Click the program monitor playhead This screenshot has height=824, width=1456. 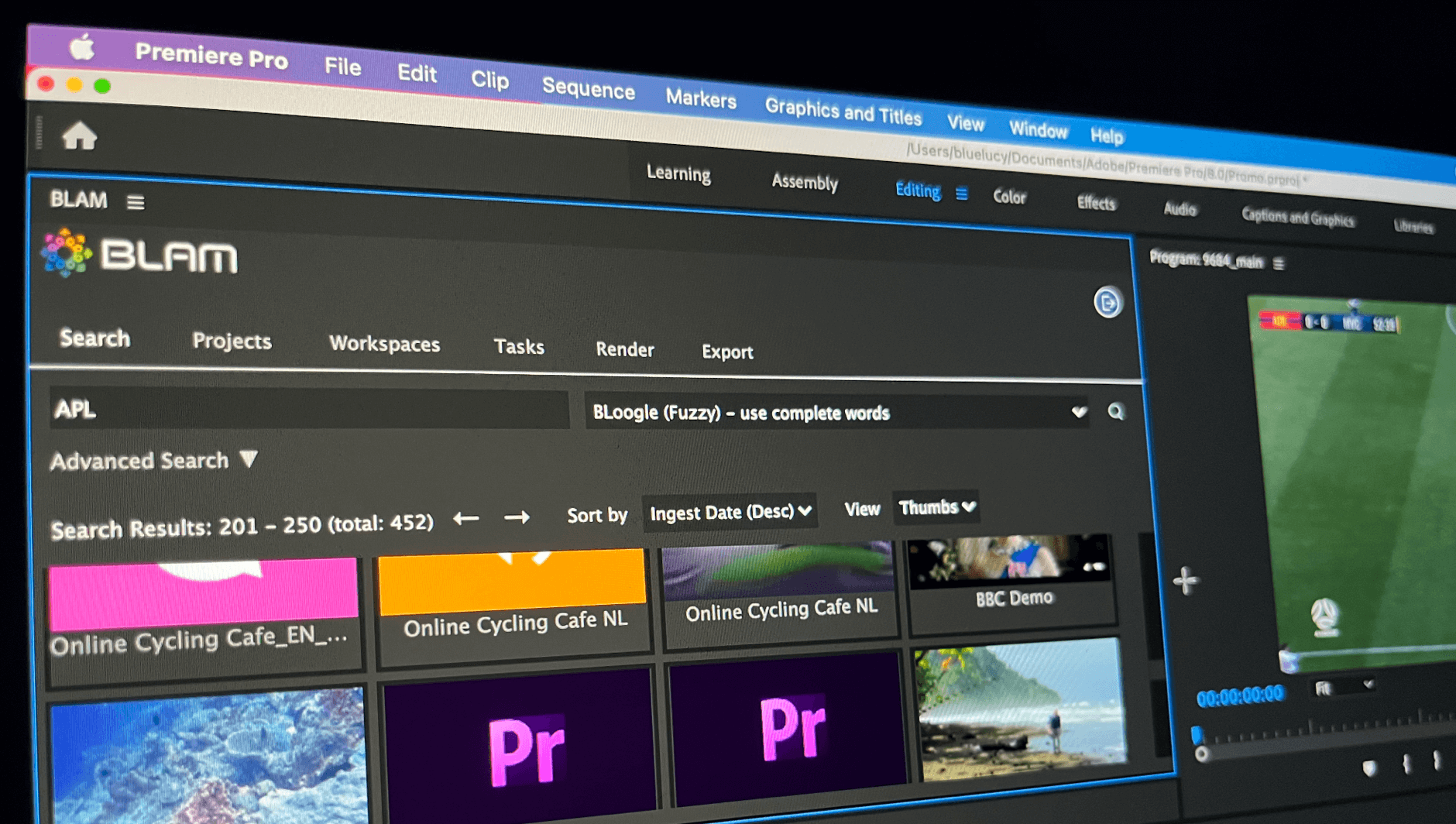(x=1197, y=733)
